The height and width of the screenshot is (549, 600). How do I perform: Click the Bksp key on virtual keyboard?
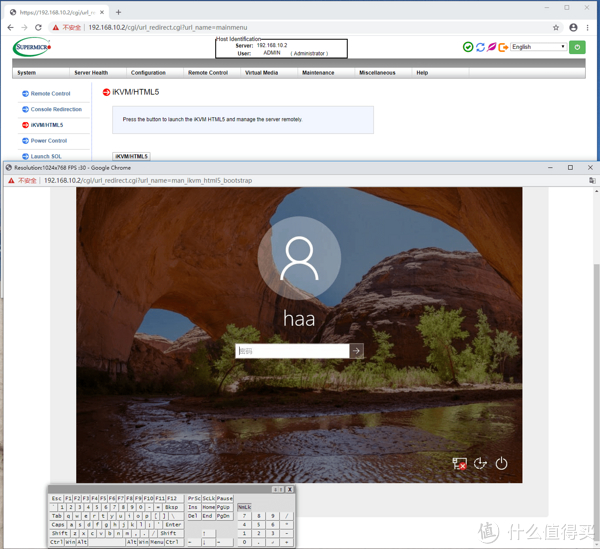pos(173,507)
